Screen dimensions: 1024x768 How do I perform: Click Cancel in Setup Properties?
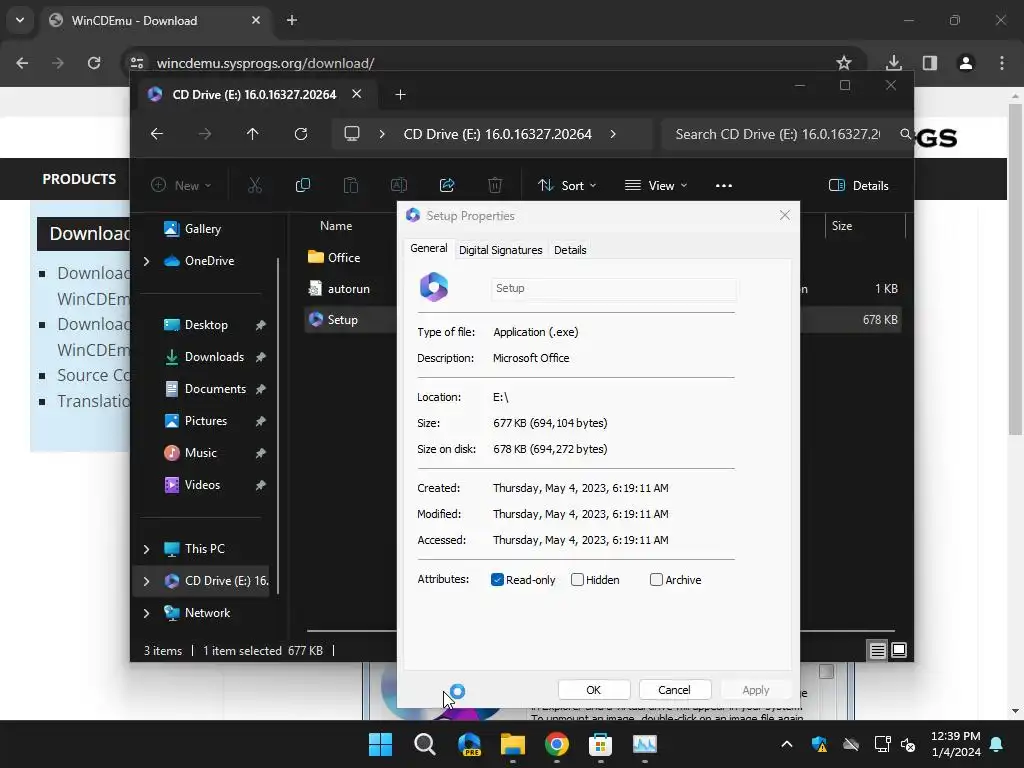[x=674, y=690]
